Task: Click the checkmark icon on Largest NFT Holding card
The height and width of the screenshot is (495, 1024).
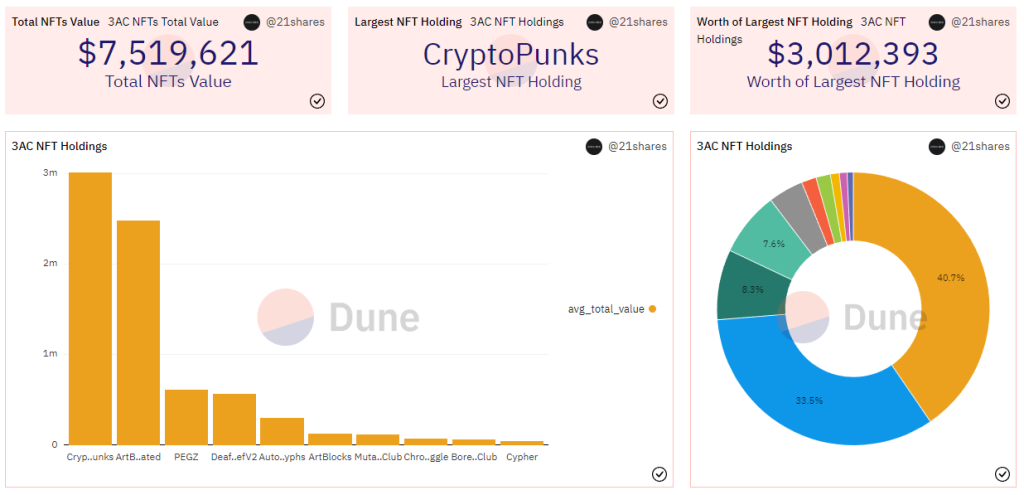Action: (x=660, y=101)
